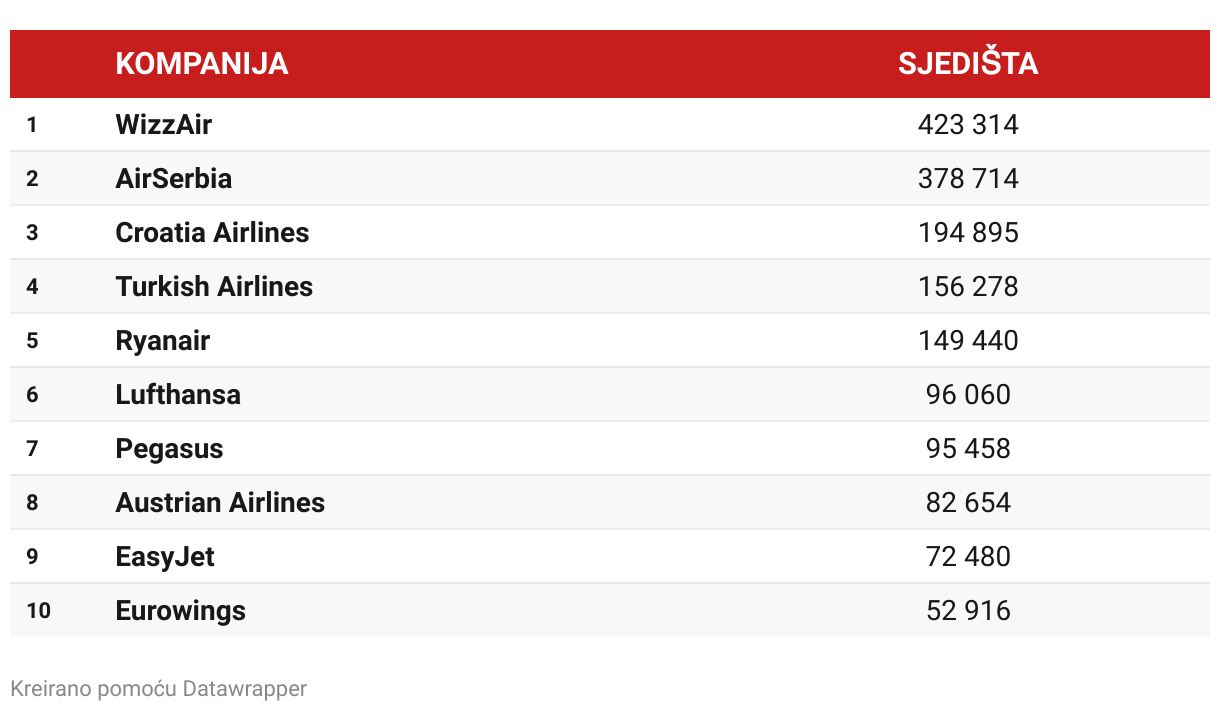This screenshot has width=1220, height=712.
Task: Click the seats figure 194 895
Action: 968,233
